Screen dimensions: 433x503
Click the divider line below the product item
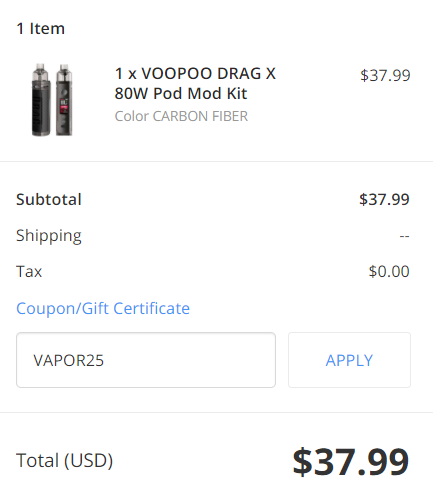[x=216, y=162]
